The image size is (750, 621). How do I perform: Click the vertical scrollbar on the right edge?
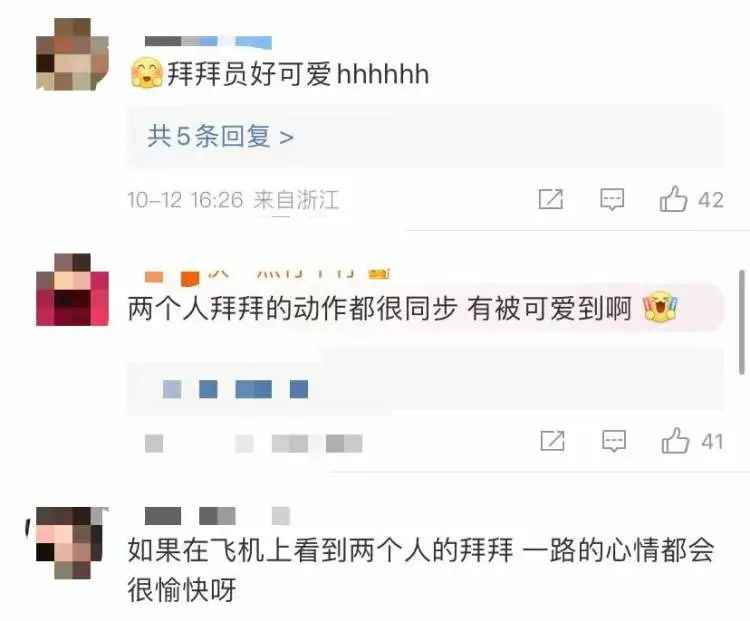point(741,322)
